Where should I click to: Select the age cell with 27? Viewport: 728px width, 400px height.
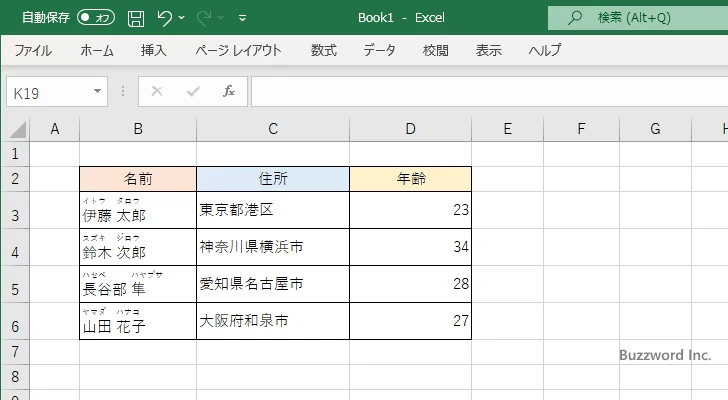(x=410, y=321)
